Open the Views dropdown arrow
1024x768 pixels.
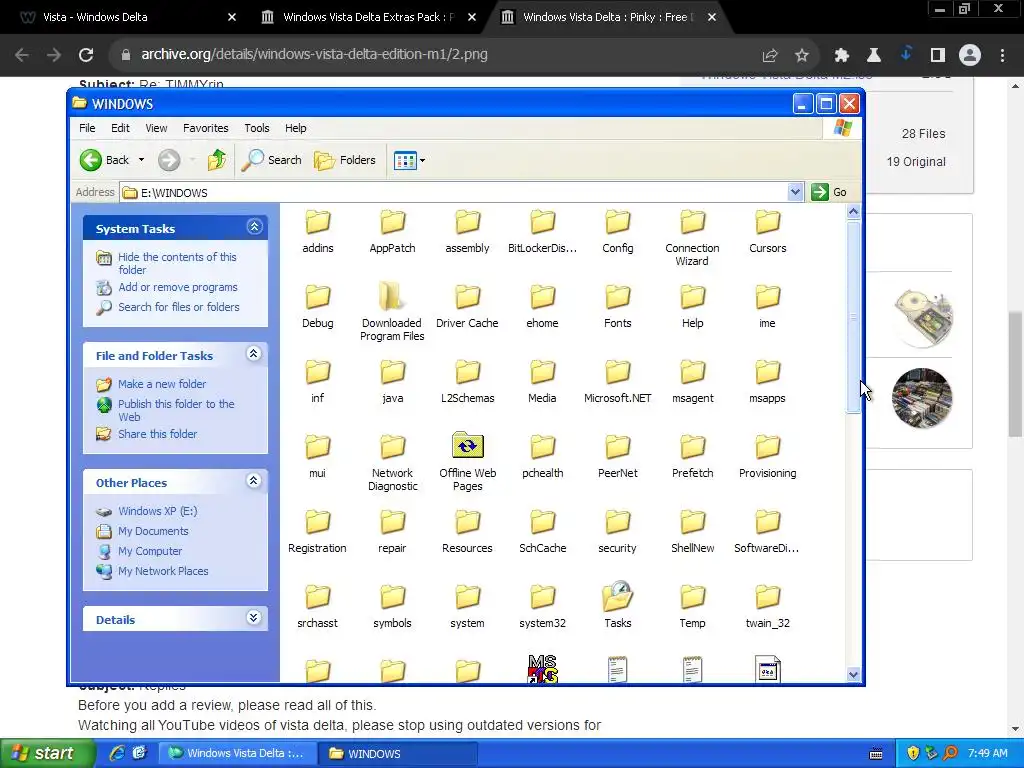tap(423, 160)
